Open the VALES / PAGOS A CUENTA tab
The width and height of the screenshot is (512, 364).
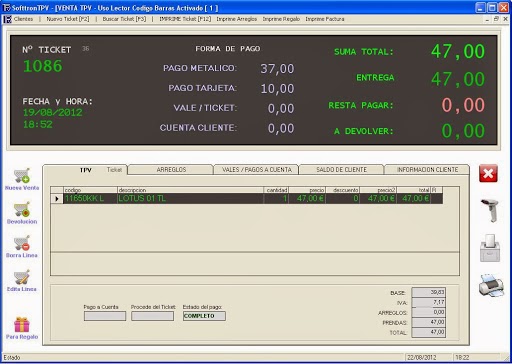click(257, 170)
